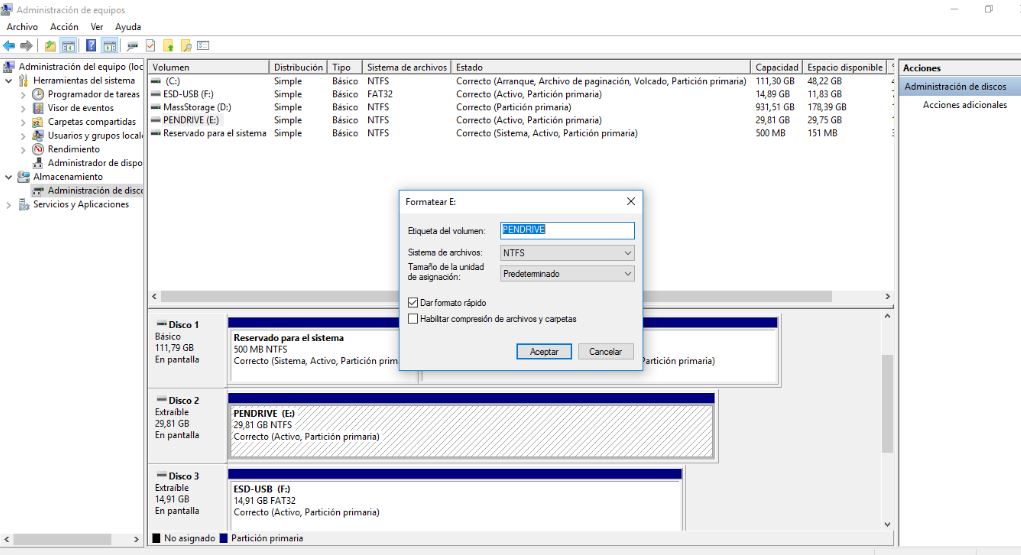Uncheck the Dar formato rápido checkbox
1021x555 pixels.
pyautogui.click(x=414, y=302)
